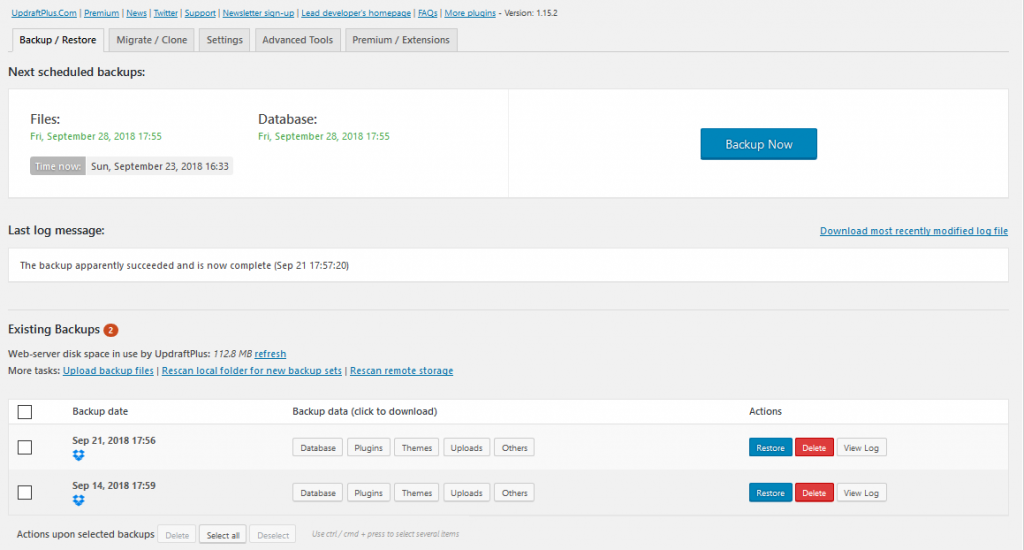Open the More plugins link
1024x550 pixels.
tap(470, 13)
